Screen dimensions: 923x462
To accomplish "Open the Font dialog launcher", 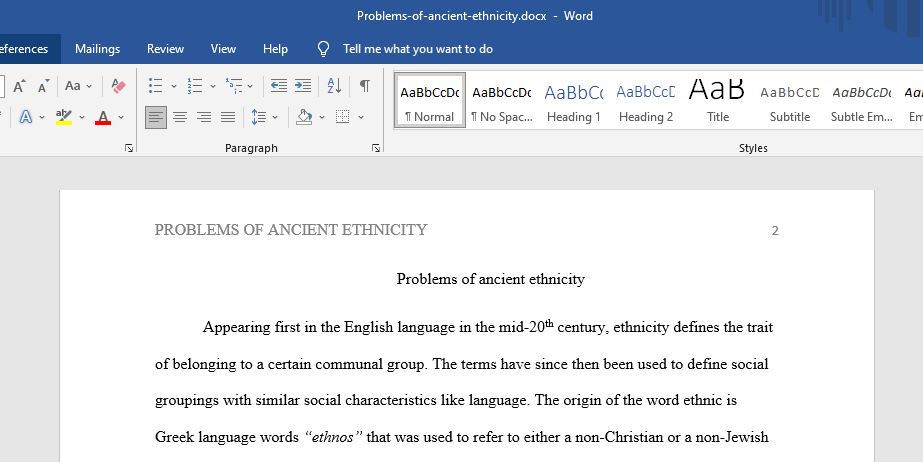I will tap(129, 148).
